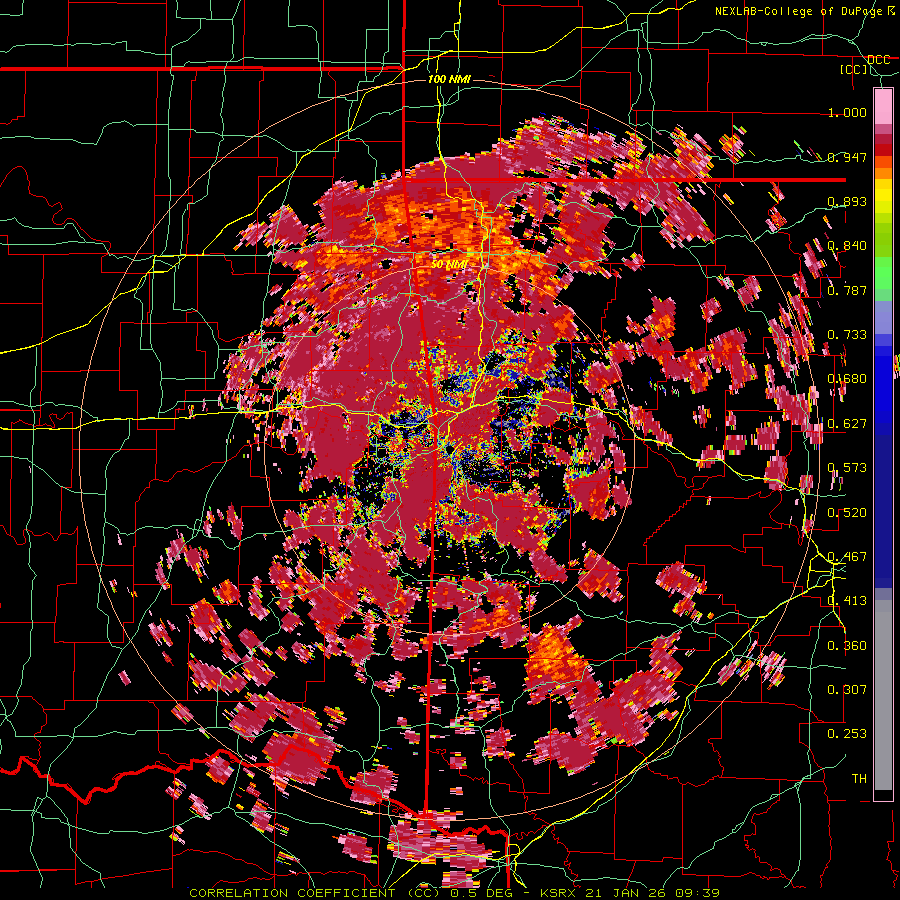The width and height of the screenshot is (900, 900).
Task: Select the 0.893 legend value
Action: coord(847,201)
